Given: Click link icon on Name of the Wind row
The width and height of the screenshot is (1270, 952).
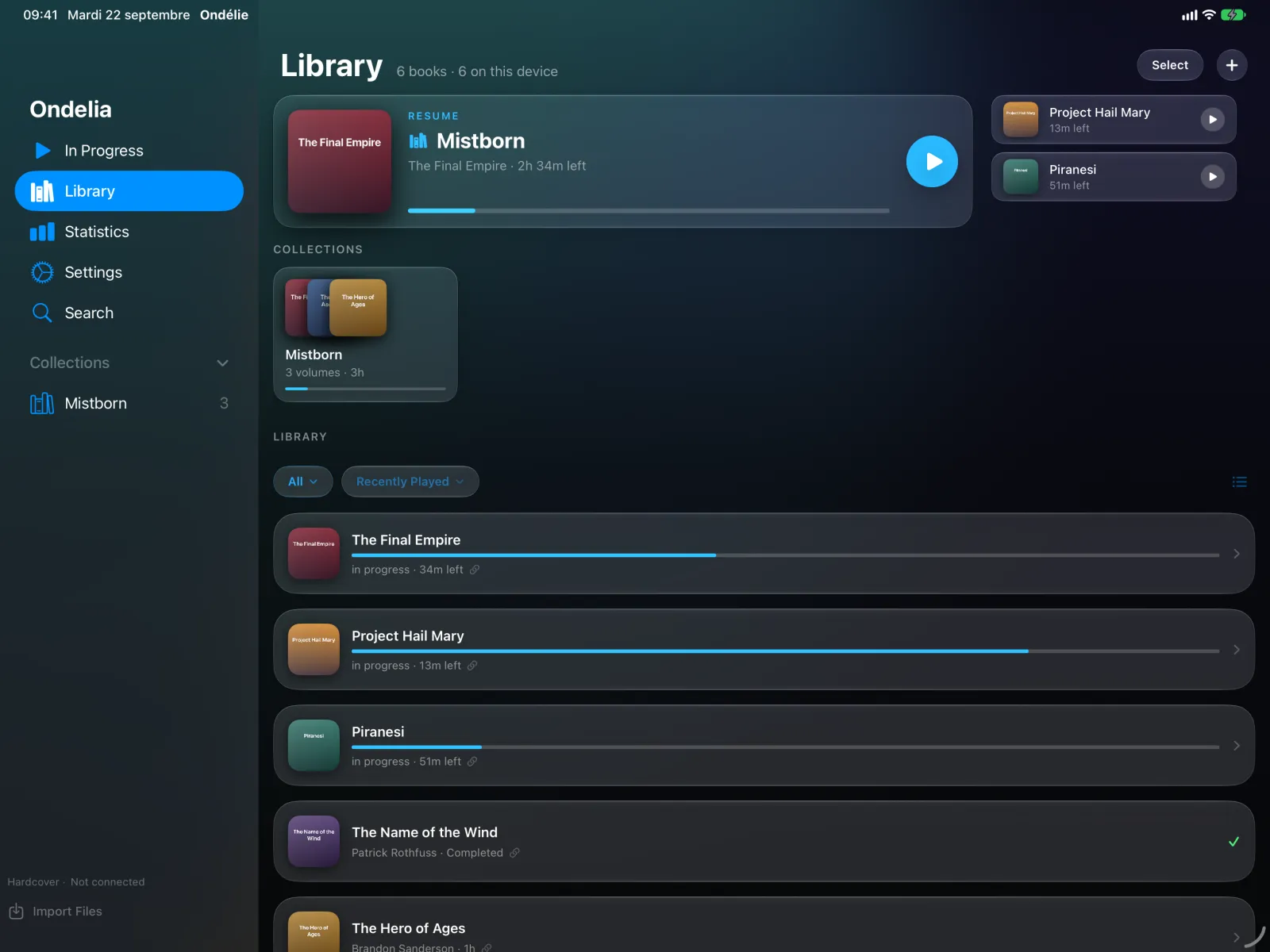Looking at the screenshot, I should pyautogui.click(x=514, y=853).
